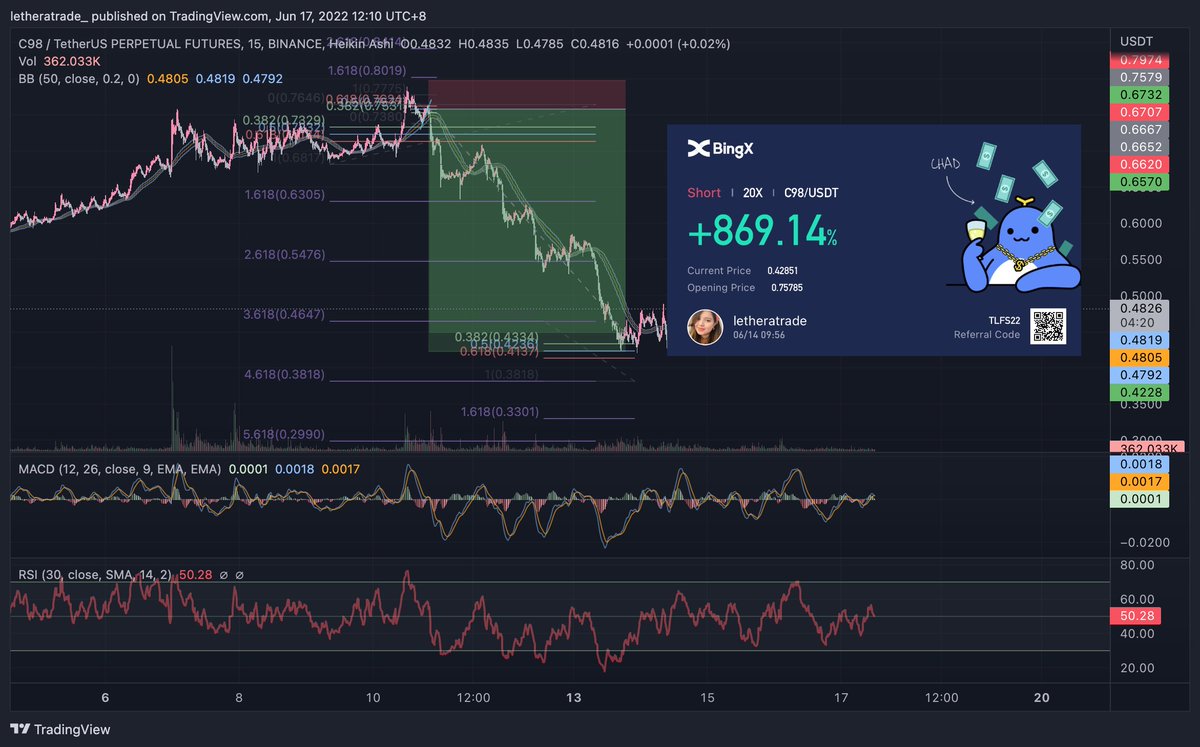The height and width of the screenshot is (747, 1200).
Task: Click the 0.382(0.4334) retracement label
Action: point(497,337)
